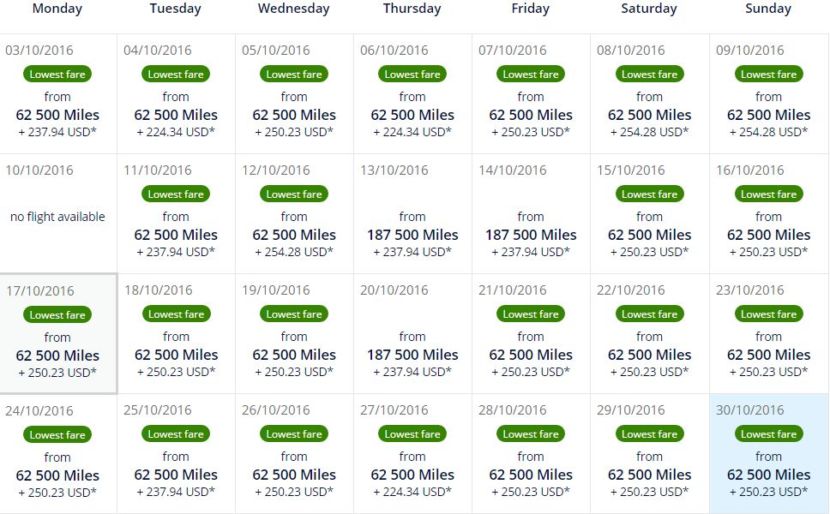Click the 13/10/2016 187 500 Miles fare
830x514 pixels.
pyautogui.click(x=412, y=214)
